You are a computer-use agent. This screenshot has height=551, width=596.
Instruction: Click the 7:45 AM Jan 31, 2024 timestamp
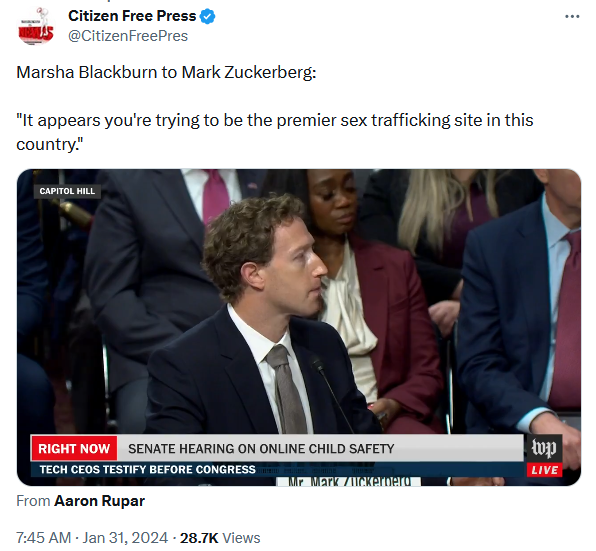tap(92, 538)
